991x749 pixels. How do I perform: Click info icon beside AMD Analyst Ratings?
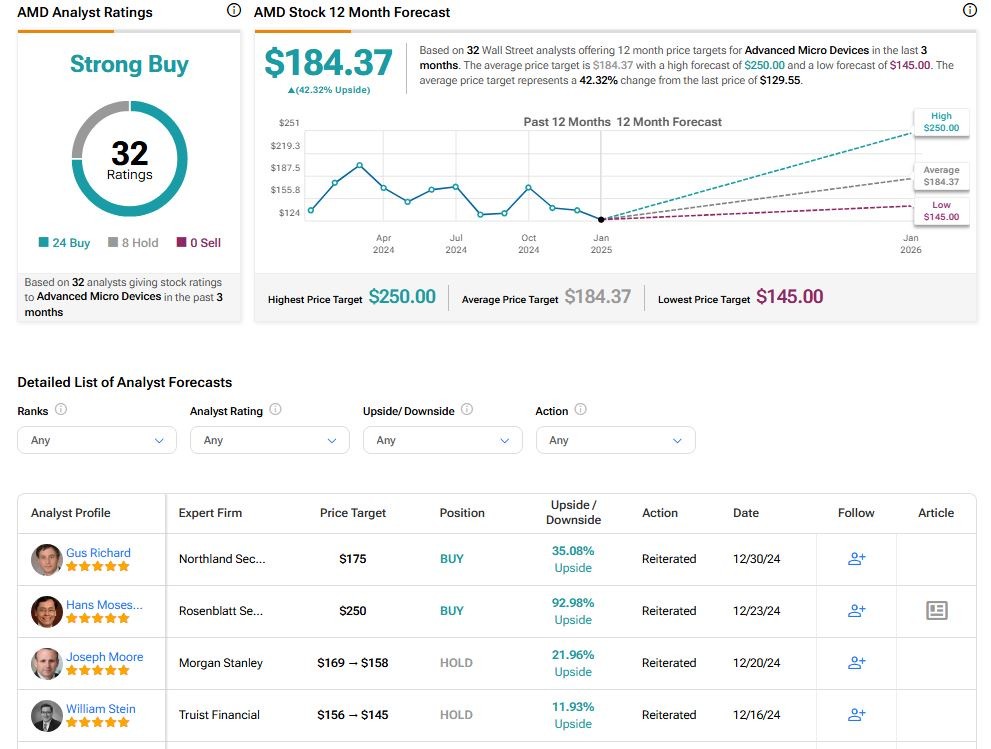[x=234, y=11]
